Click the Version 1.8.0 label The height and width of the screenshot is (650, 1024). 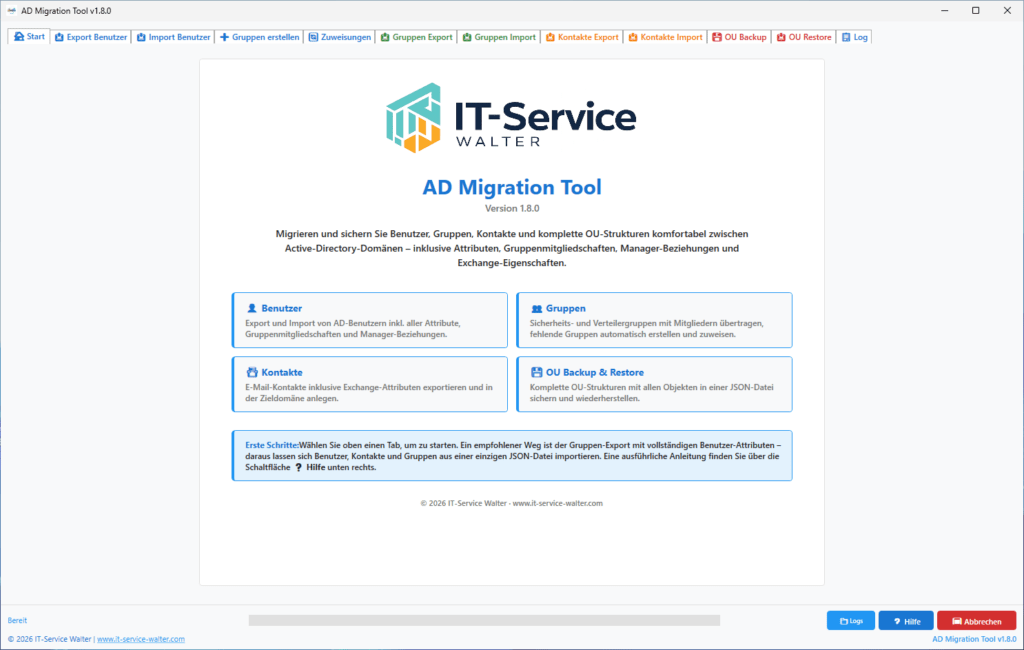click(x=512, y=208)
